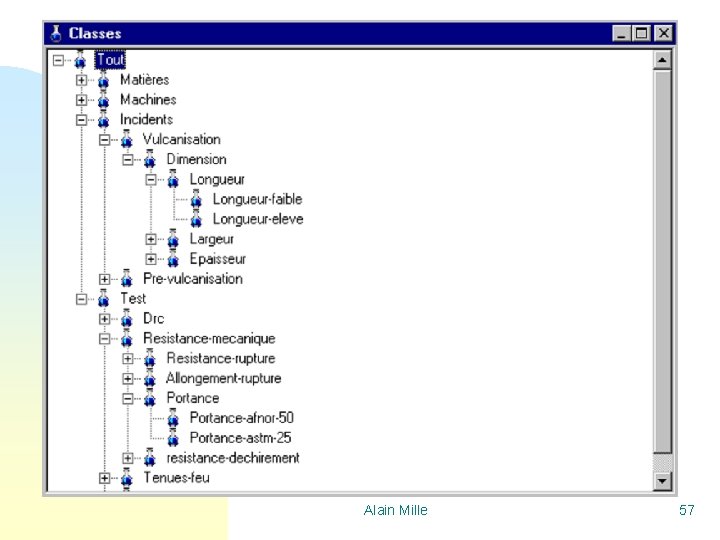The width and height of the screenshot is (720, 540).
Task: Expand the Drc node
Action: (x=105, y=319)
